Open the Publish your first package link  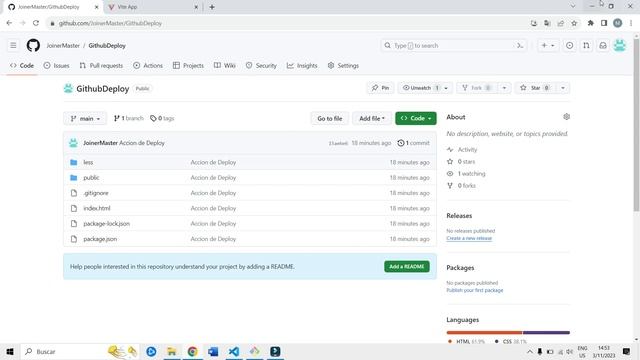point(475,290)
